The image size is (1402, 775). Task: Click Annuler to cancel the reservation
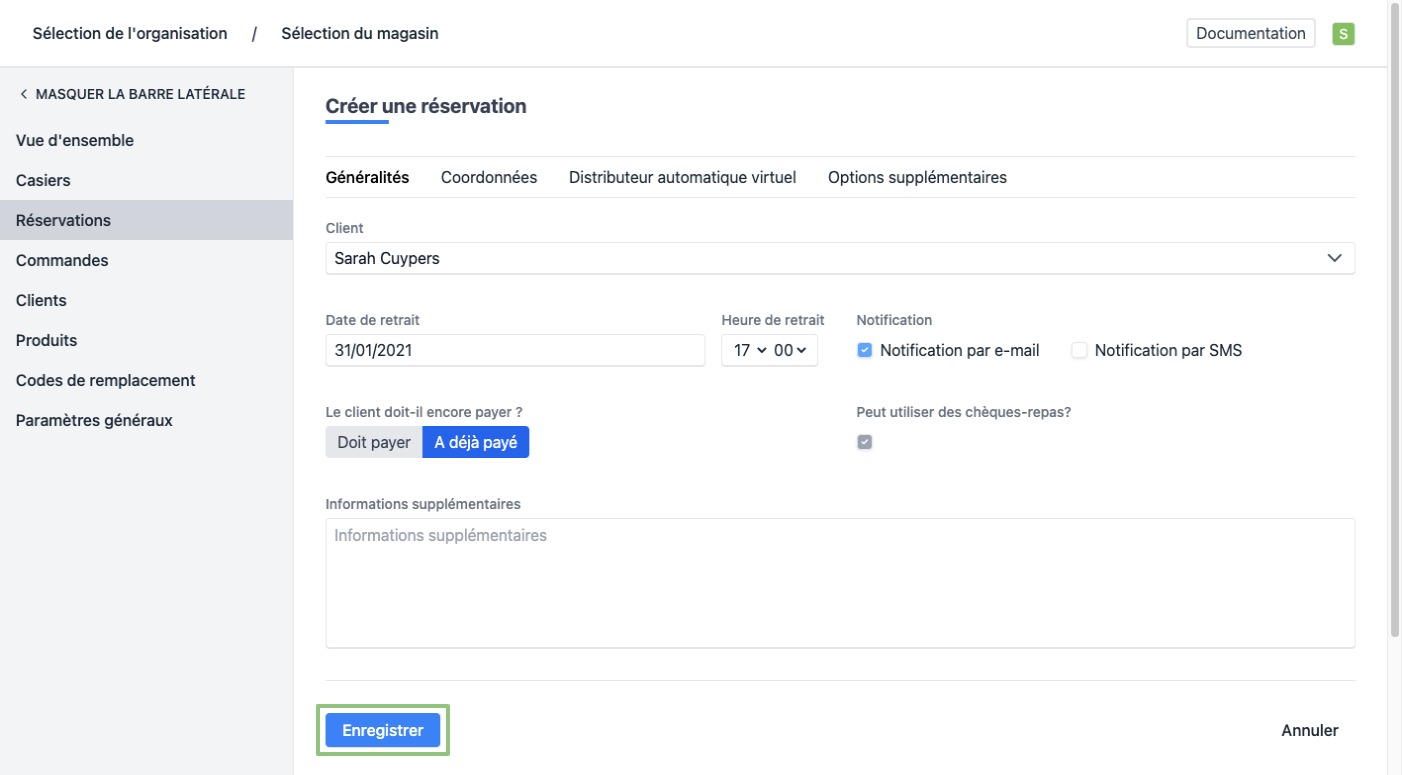[1309, 730]
